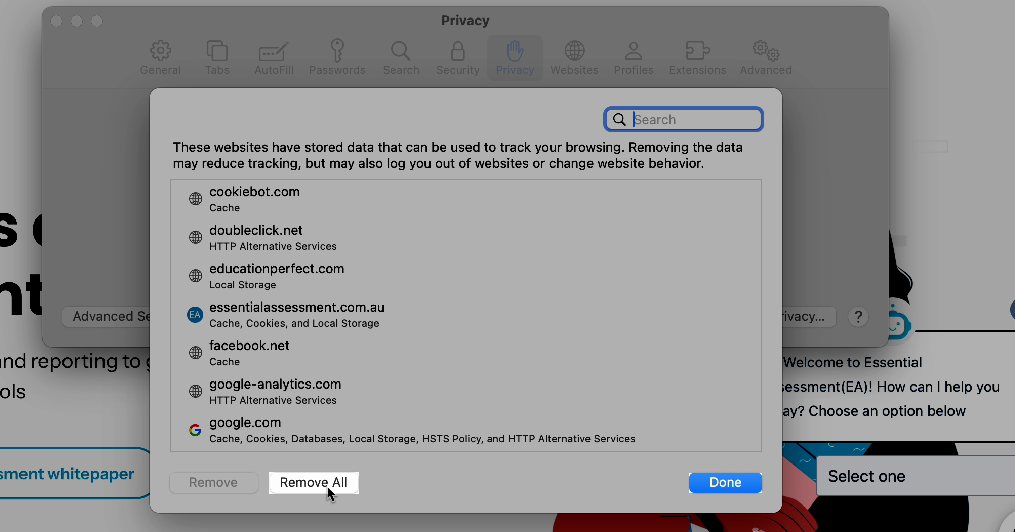1015x532 pixels.
Task: Open the Security lock tab
Action: coord(458,58)
